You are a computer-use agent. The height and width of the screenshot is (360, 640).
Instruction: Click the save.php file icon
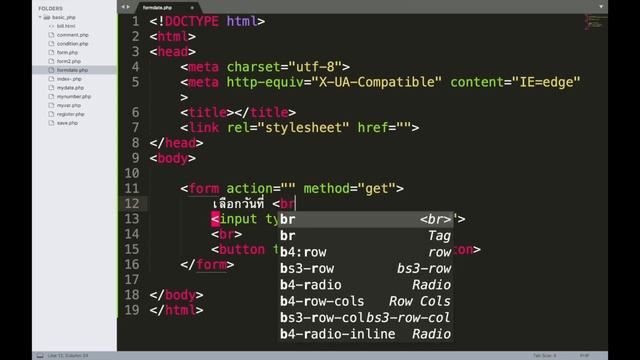click(x=51, y=123)
